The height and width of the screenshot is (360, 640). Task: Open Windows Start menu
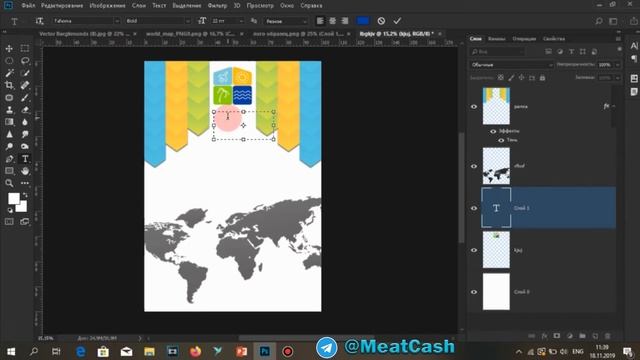tap(11, 351)
